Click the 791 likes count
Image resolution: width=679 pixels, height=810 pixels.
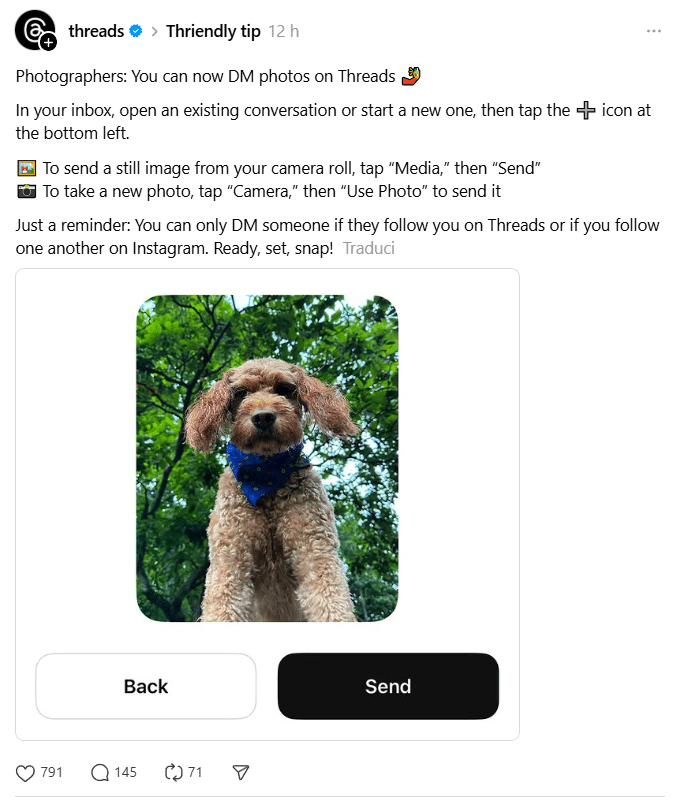pyautogui.click(x=51, y=772)
